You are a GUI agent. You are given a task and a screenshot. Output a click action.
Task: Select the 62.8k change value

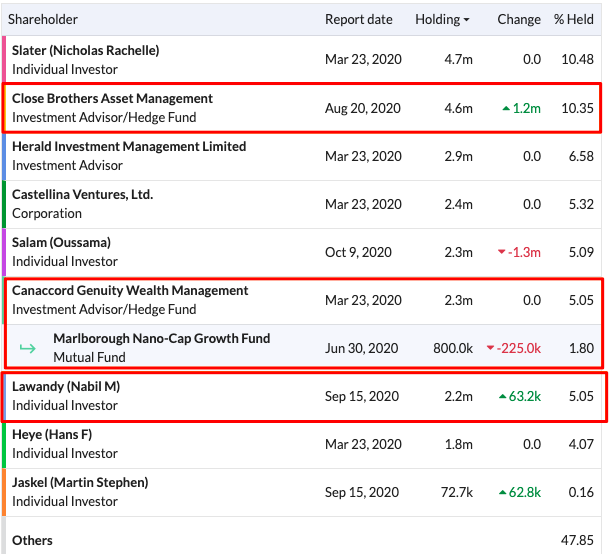coord(525,492)
